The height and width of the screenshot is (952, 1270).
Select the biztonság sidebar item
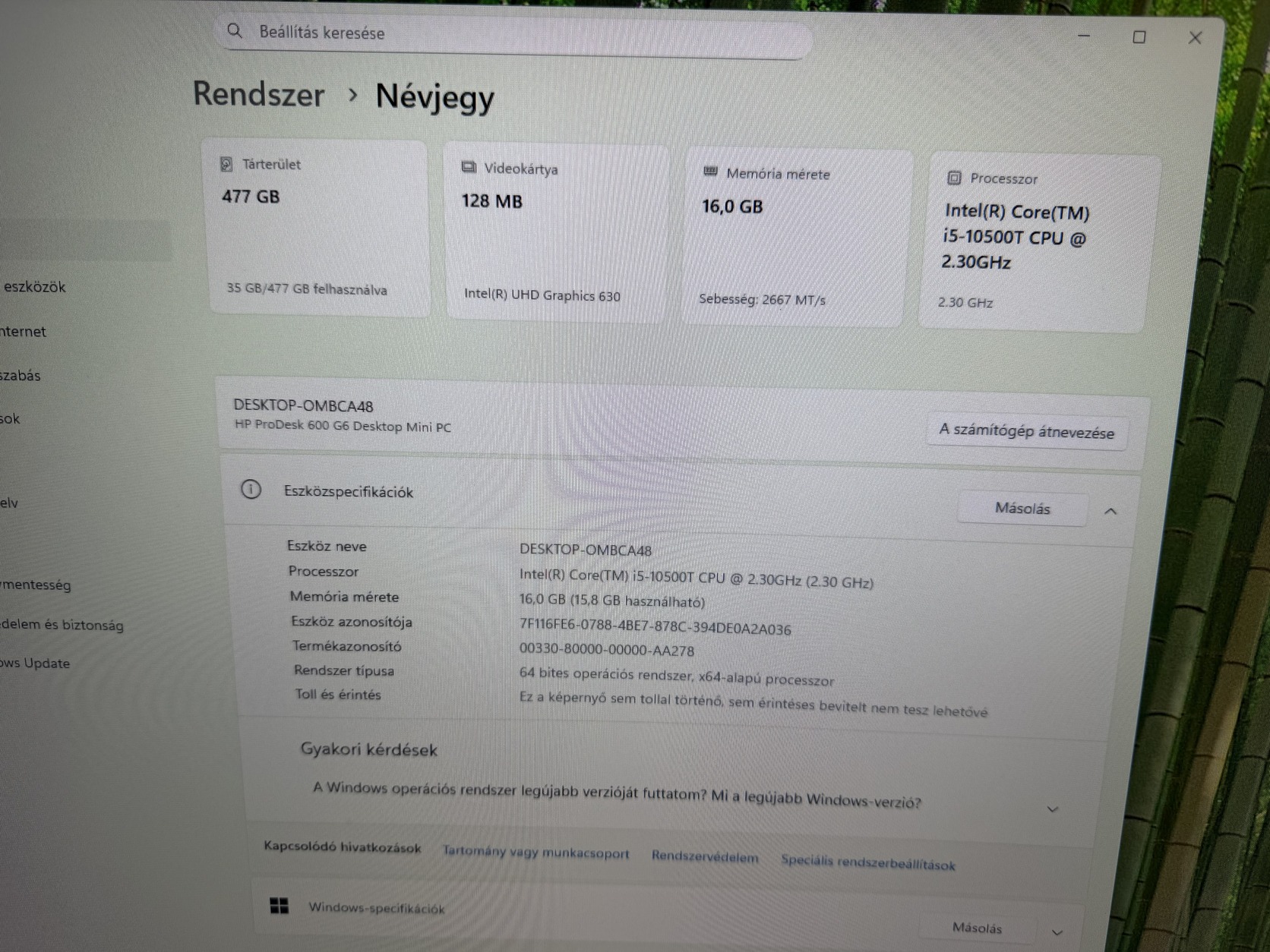pos(62,624)
